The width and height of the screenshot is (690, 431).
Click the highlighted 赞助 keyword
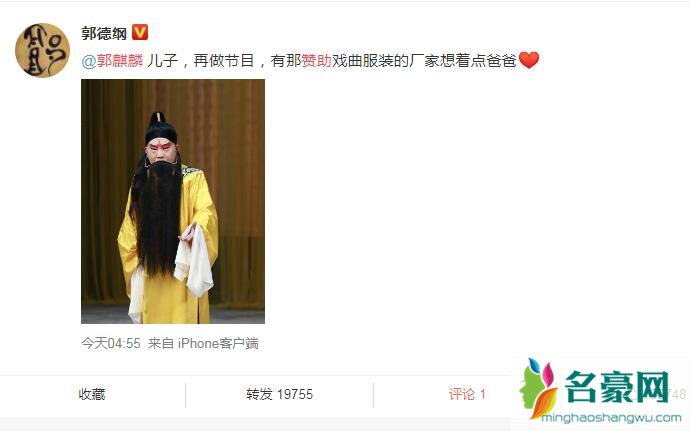point(316,61)
